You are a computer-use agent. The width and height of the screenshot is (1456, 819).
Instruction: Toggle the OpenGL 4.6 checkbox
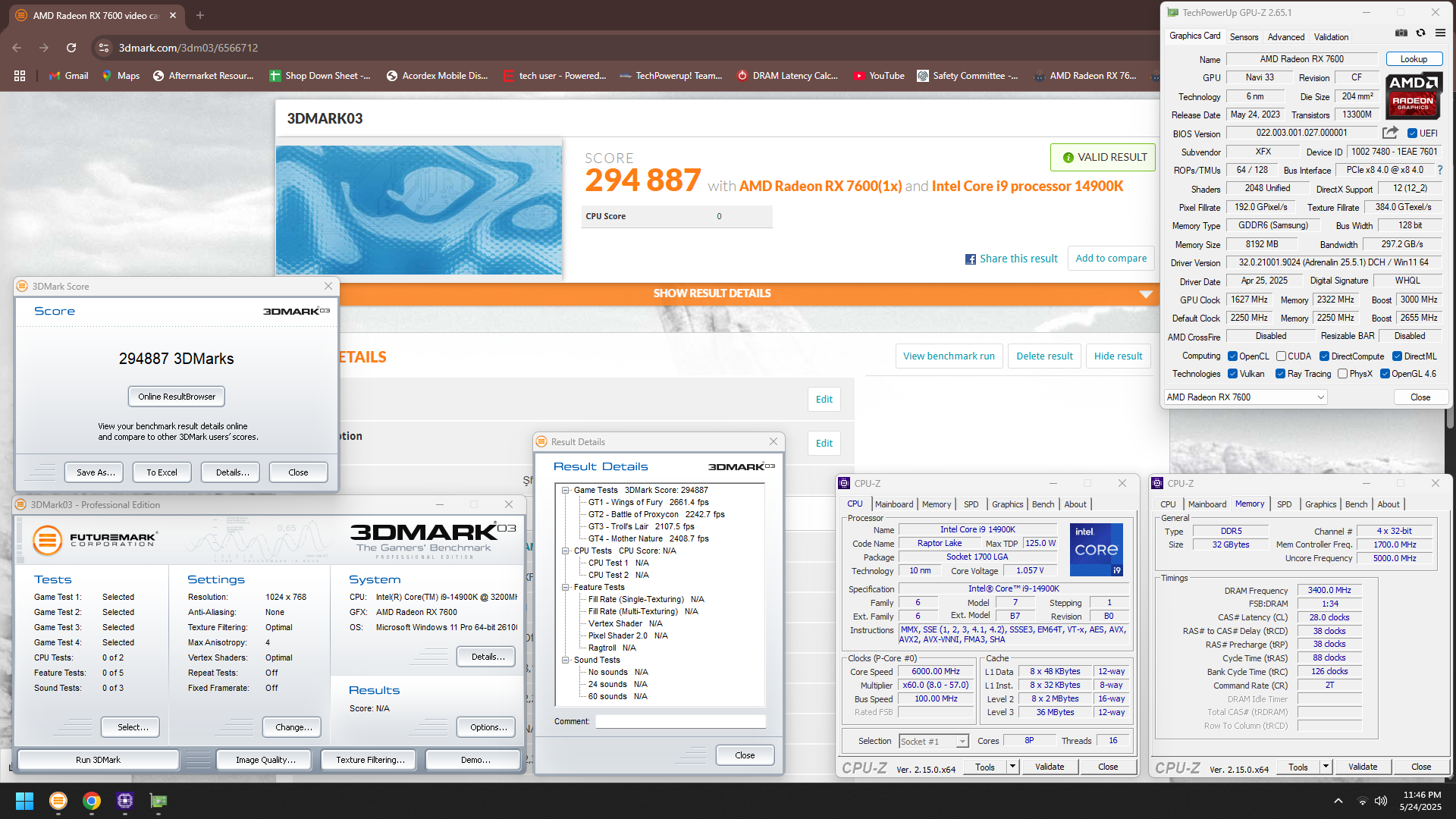(x=1385, y=374)
